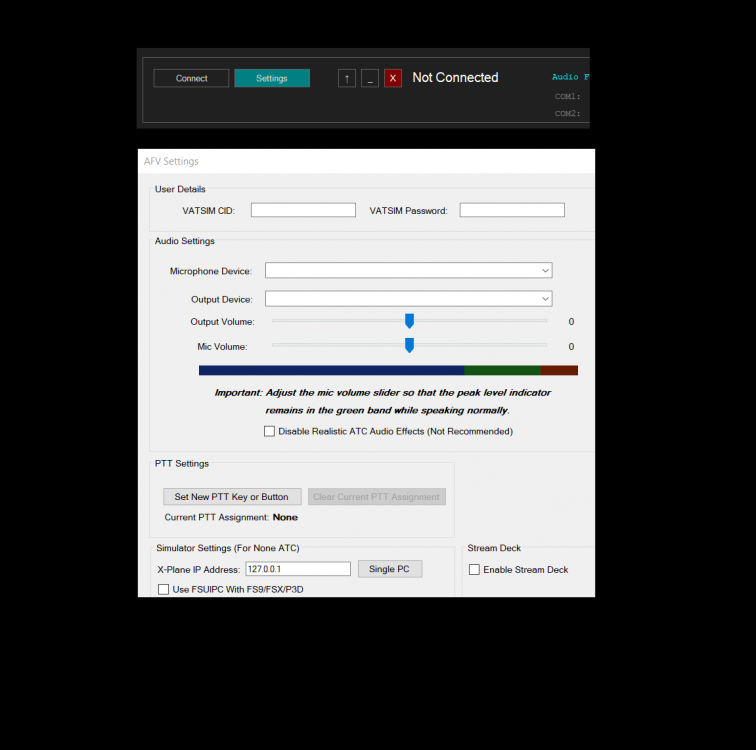Expand the Microphone Device dropdown
756x750 pixels.
coord(408,271)
